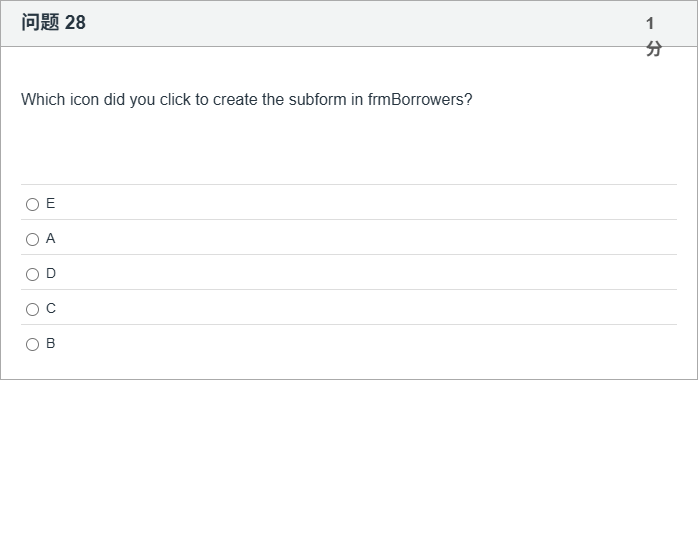Choose the radio button for answer D

pos(32,274)
